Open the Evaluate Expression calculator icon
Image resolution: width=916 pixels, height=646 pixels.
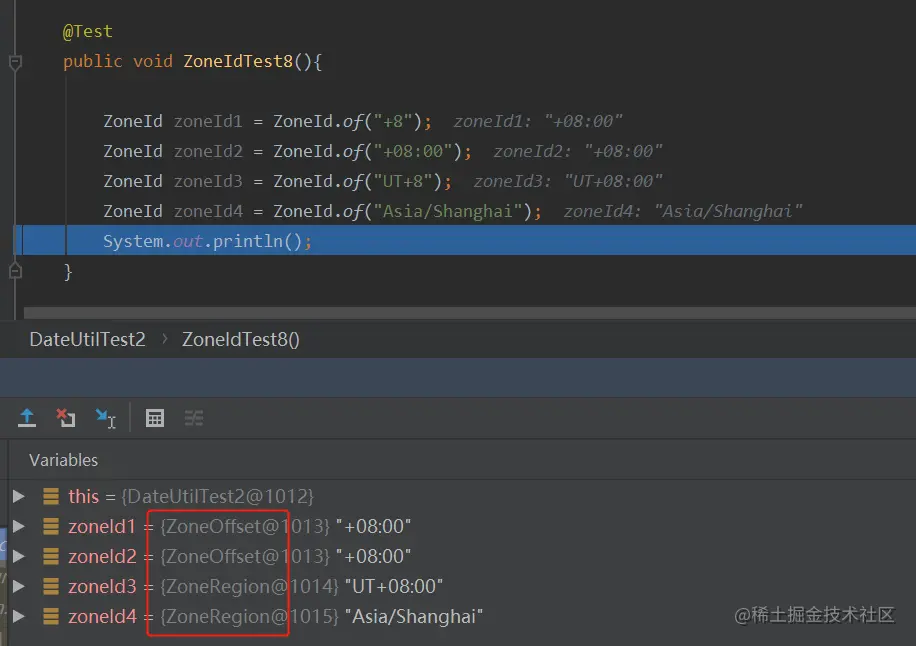click(x=155, y=418)
